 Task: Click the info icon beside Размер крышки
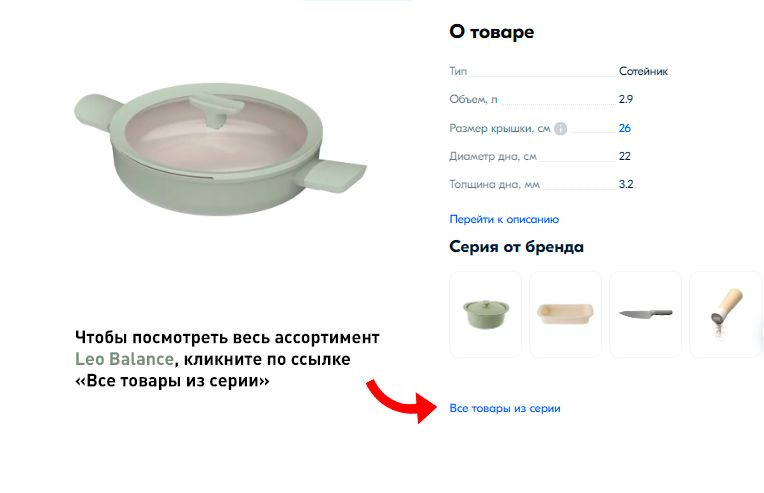[560, 129]
